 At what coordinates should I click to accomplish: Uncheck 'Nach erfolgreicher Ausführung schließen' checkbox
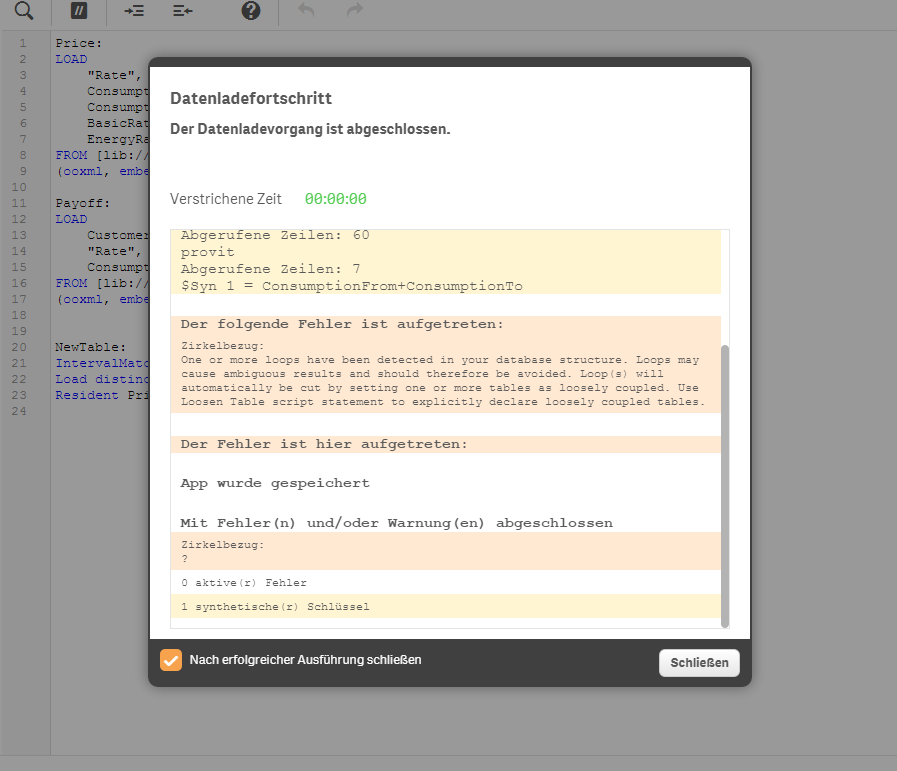171,659
